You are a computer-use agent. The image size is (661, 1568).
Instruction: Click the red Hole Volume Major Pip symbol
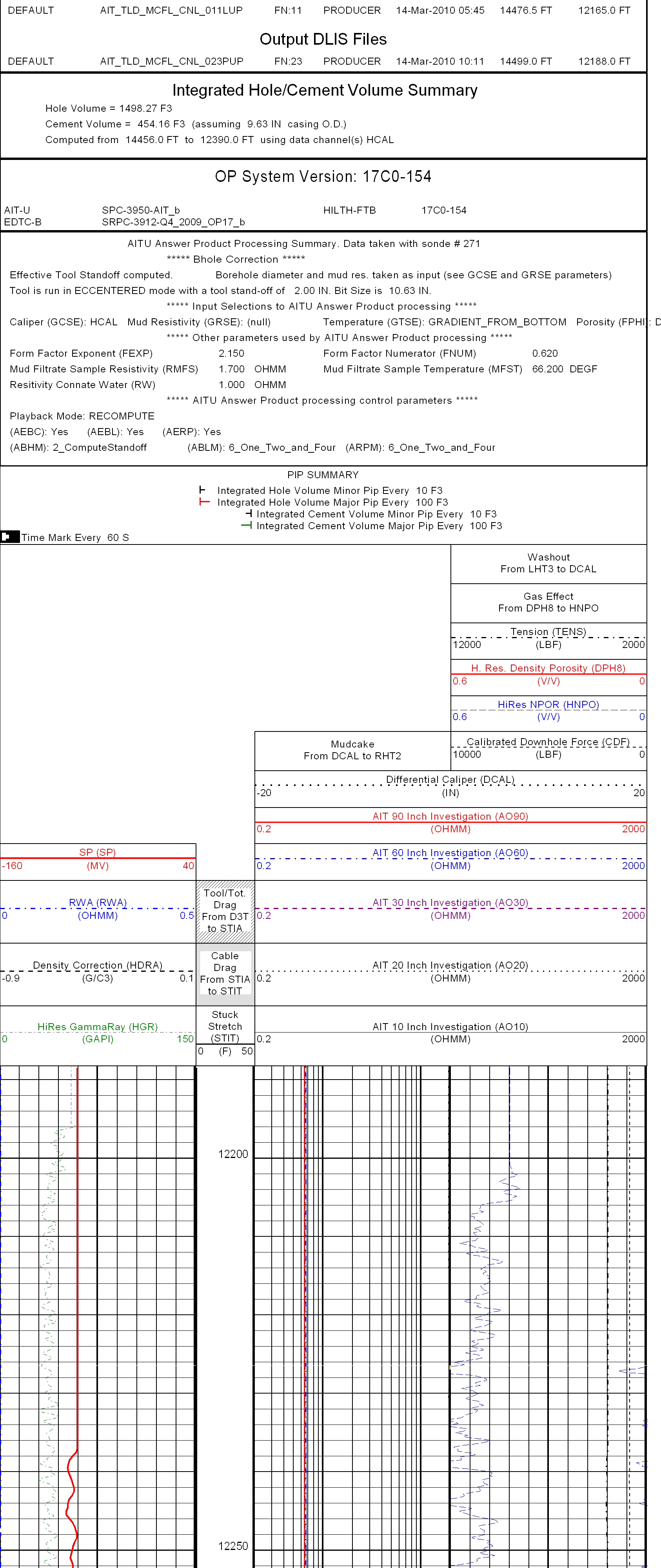[205, 502]
